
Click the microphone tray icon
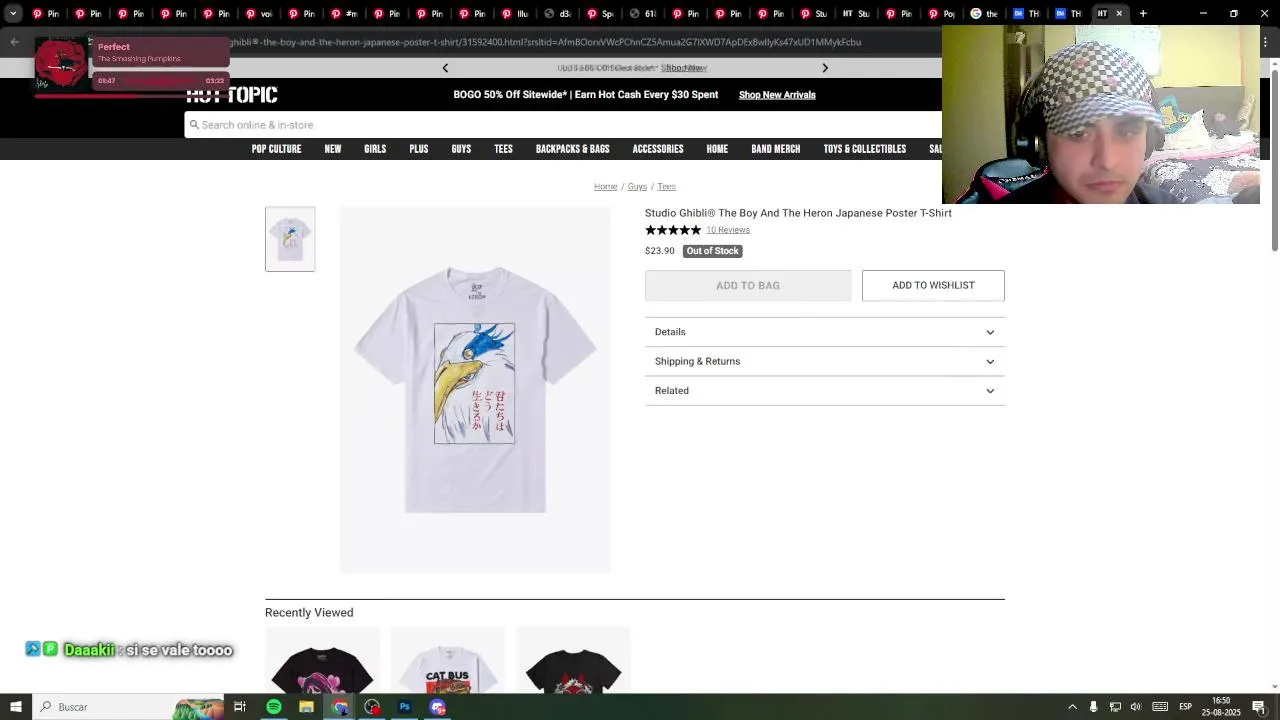point(1093,707)
